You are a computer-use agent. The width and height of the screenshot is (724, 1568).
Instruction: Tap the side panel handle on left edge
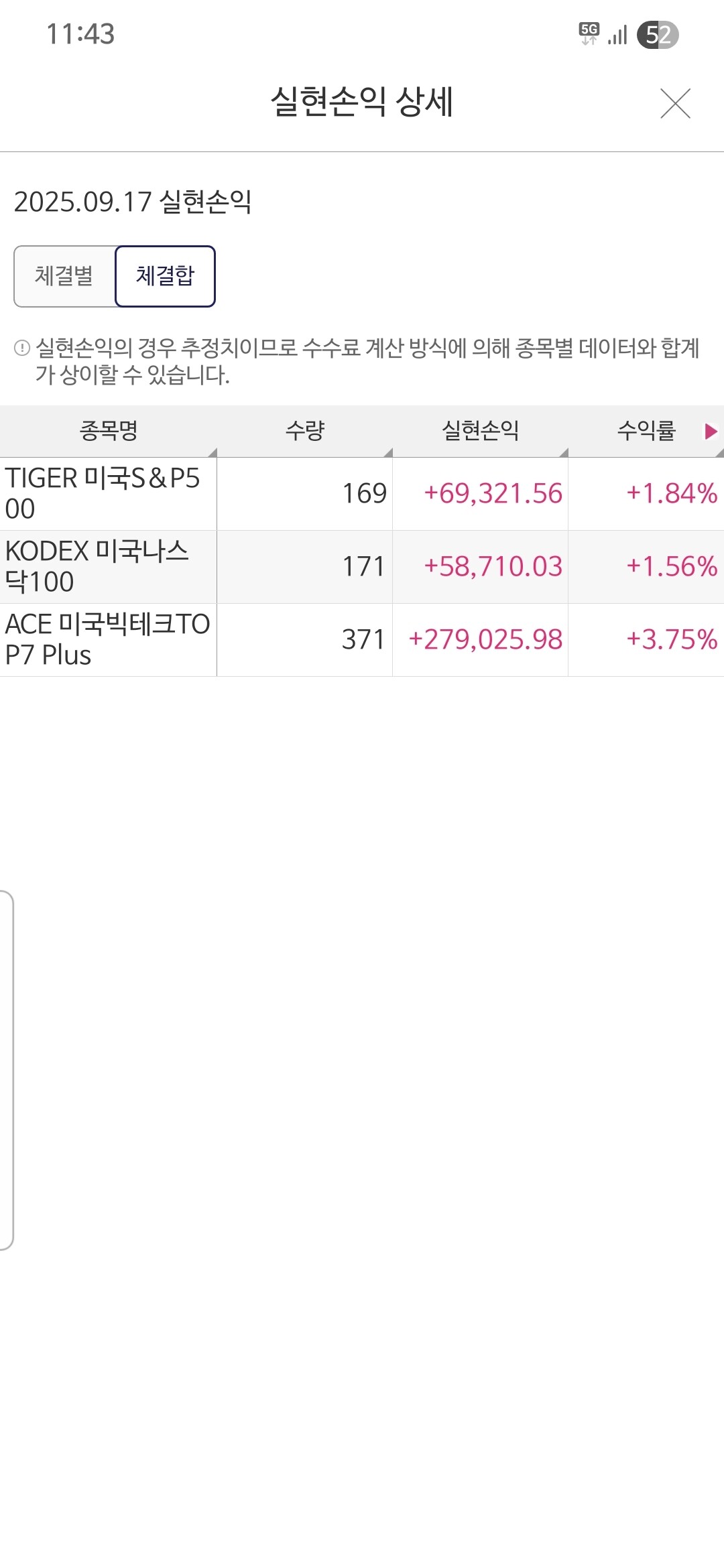[x=7, y=1070]
